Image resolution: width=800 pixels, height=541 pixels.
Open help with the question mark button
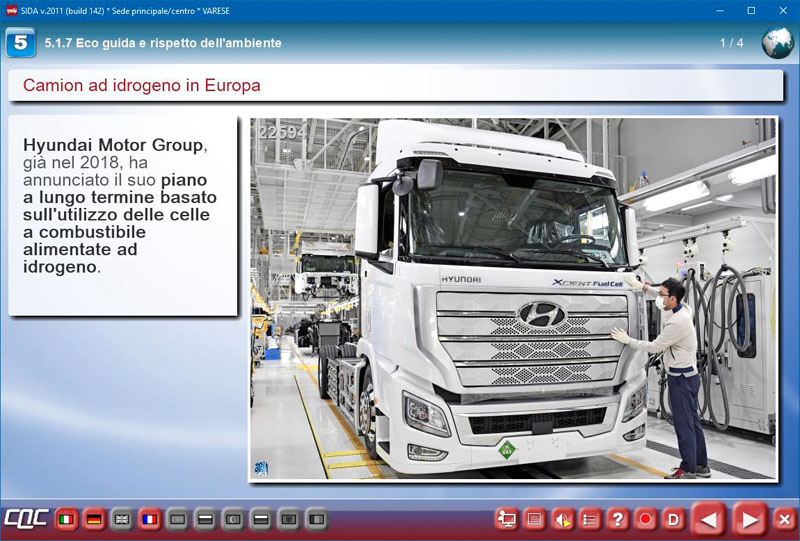point(618,519)
